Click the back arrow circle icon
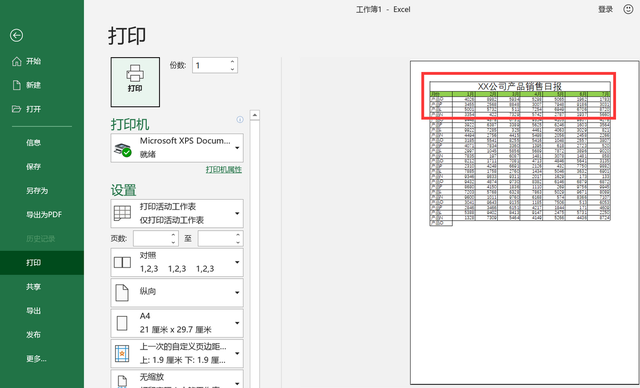640x388 pixels. click(x=17, y=35)
